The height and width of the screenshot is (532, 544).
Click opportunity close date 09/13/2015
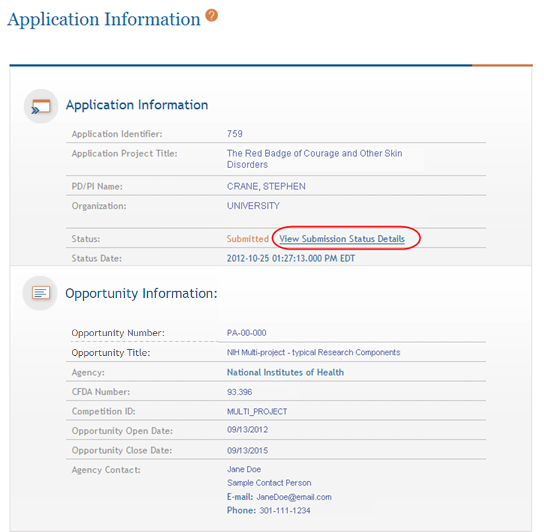point(248,450)
